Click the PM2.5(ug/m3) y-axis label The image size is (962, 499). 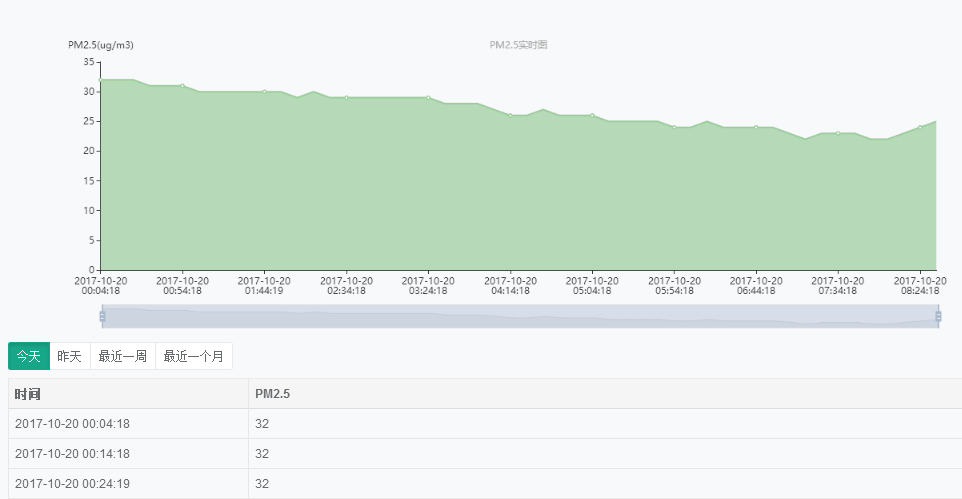(x=101, y=45)
